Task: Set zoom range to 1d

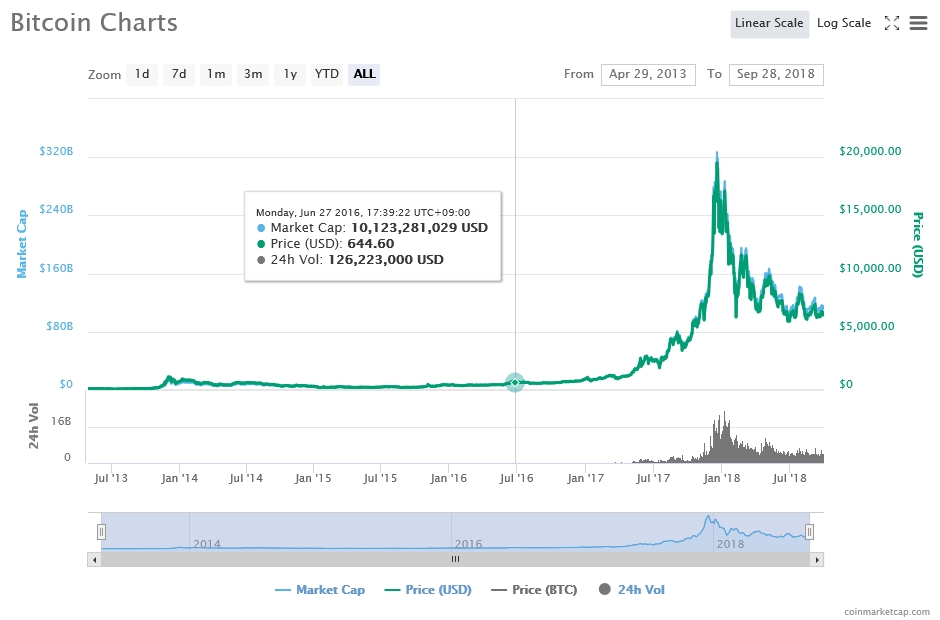Action: (x=142, y=74)
